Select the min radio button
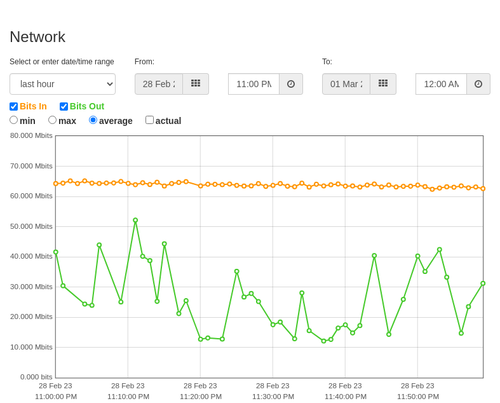 14,120
